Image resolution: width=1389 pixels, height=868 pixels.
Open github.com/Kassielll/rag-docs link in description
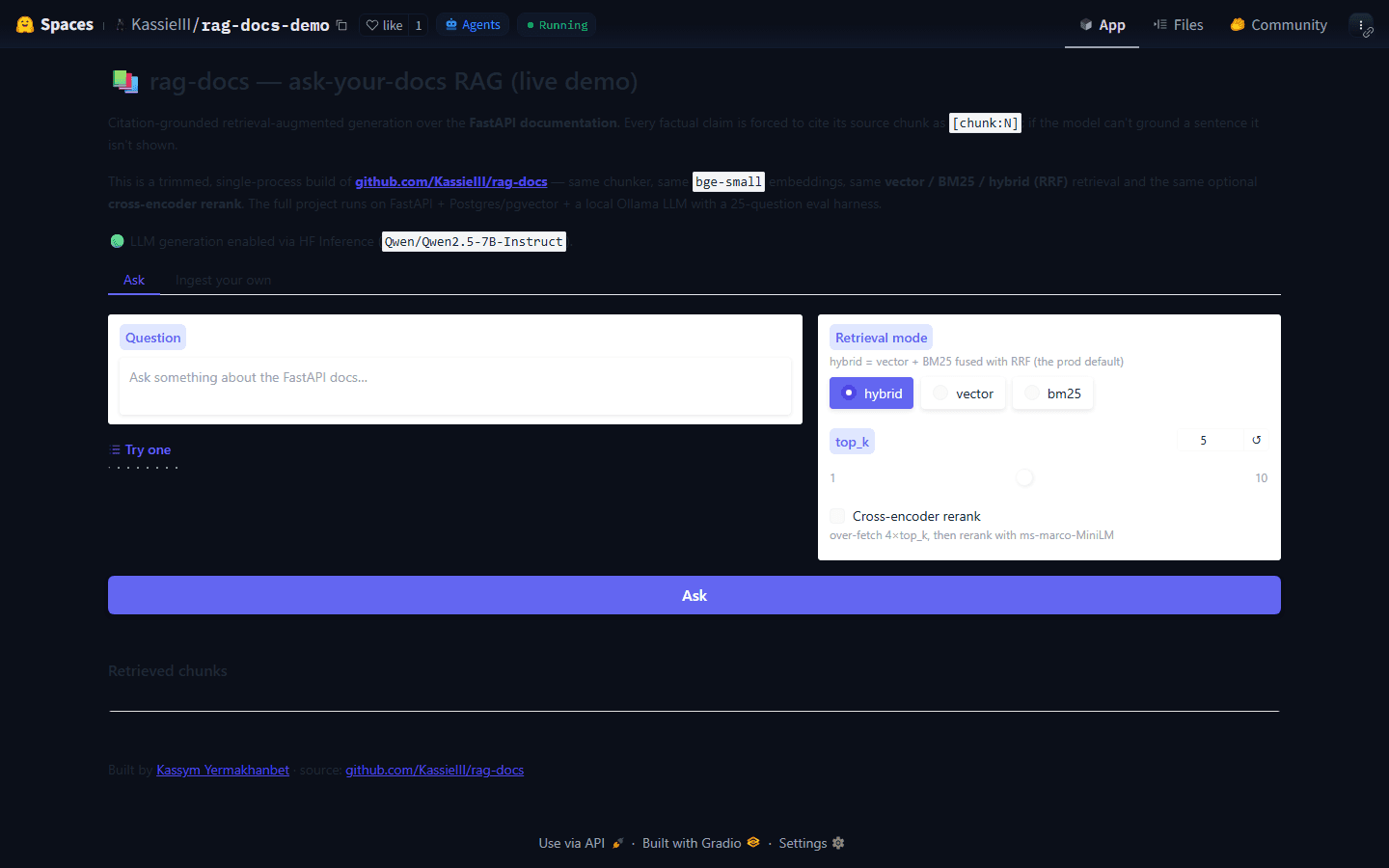pos(450,181)
